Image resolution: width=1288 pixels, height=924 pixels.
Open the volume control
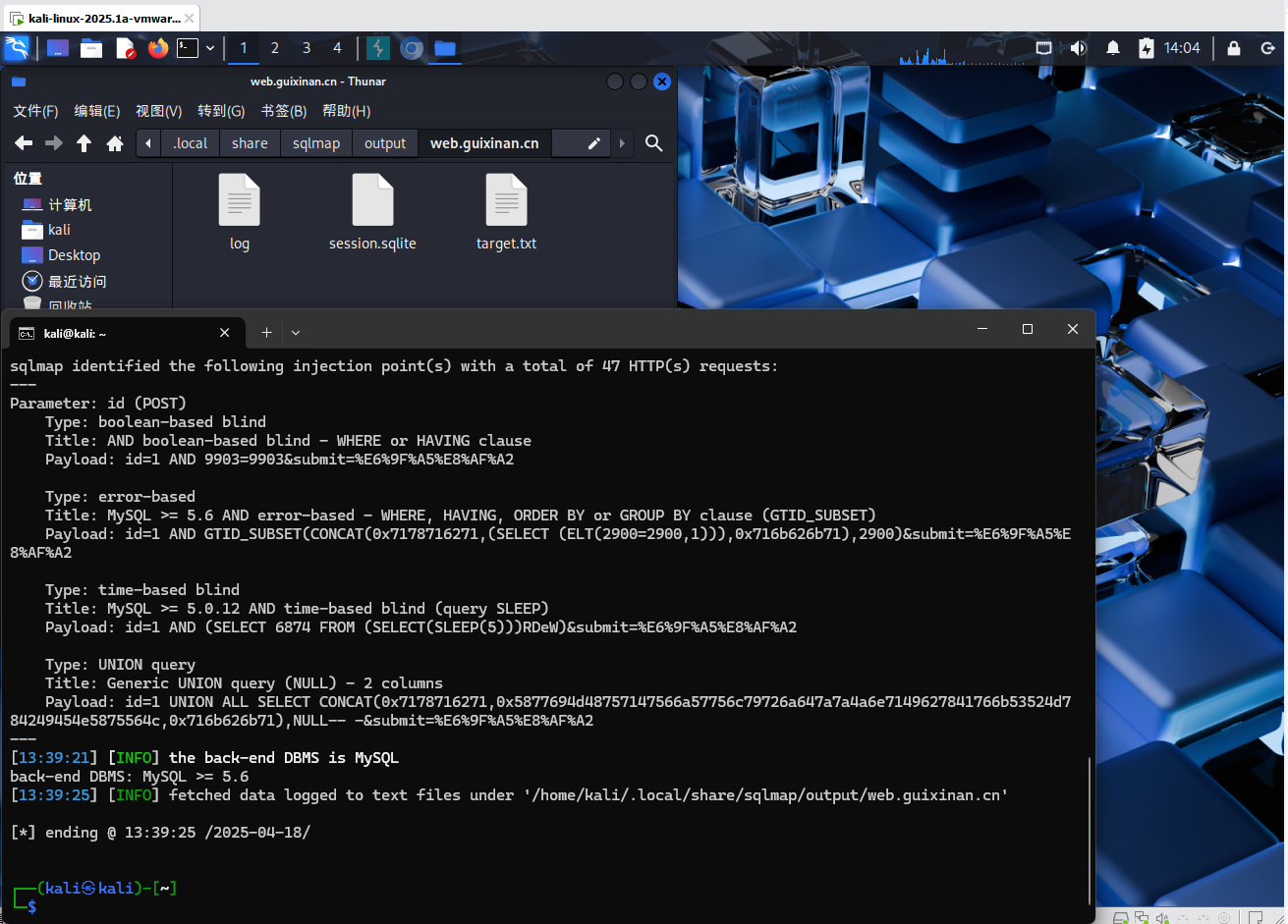point(1079,48)
